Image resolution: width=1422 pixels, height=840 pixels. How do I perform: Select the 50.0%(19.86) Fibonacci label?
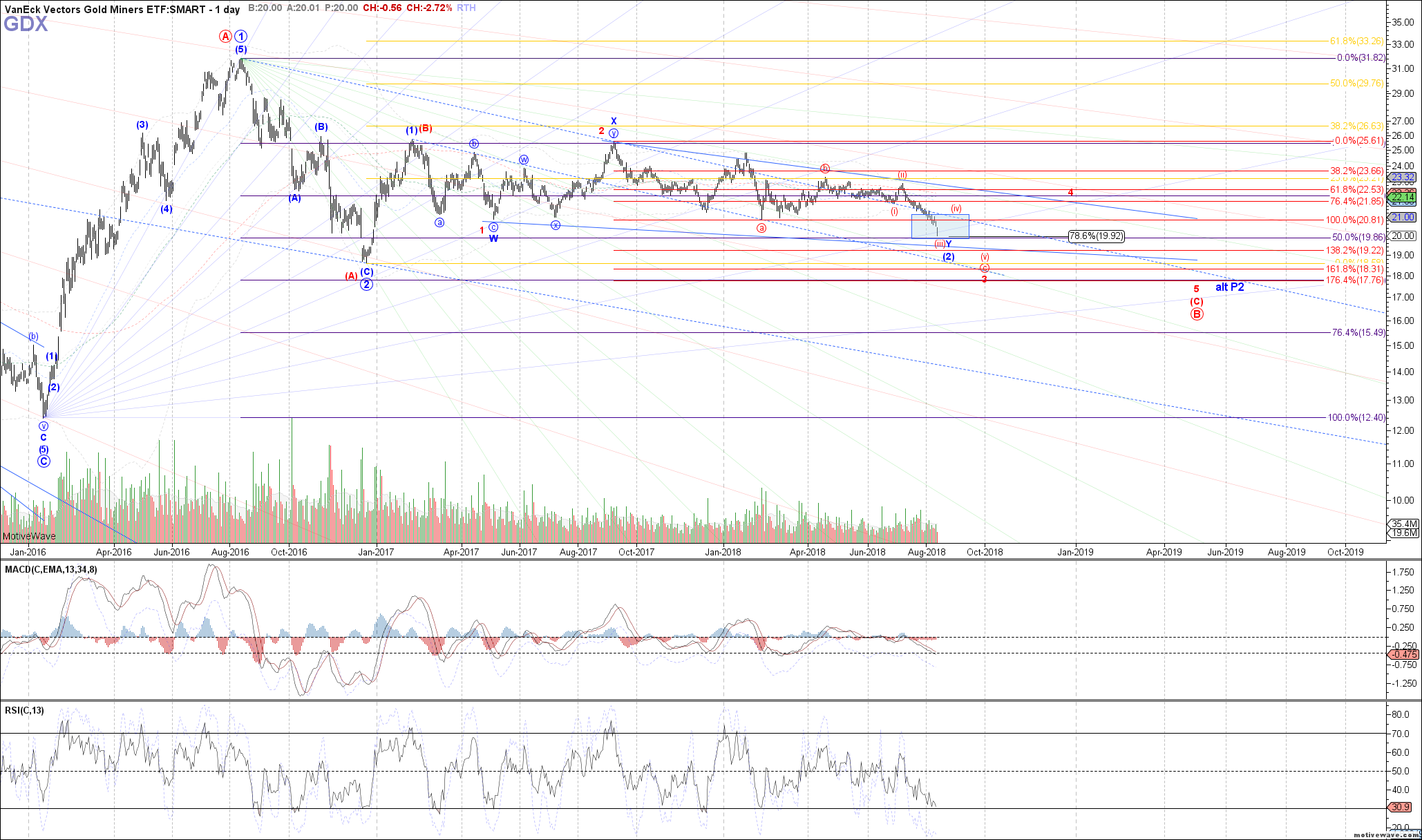click(1358, 237)
